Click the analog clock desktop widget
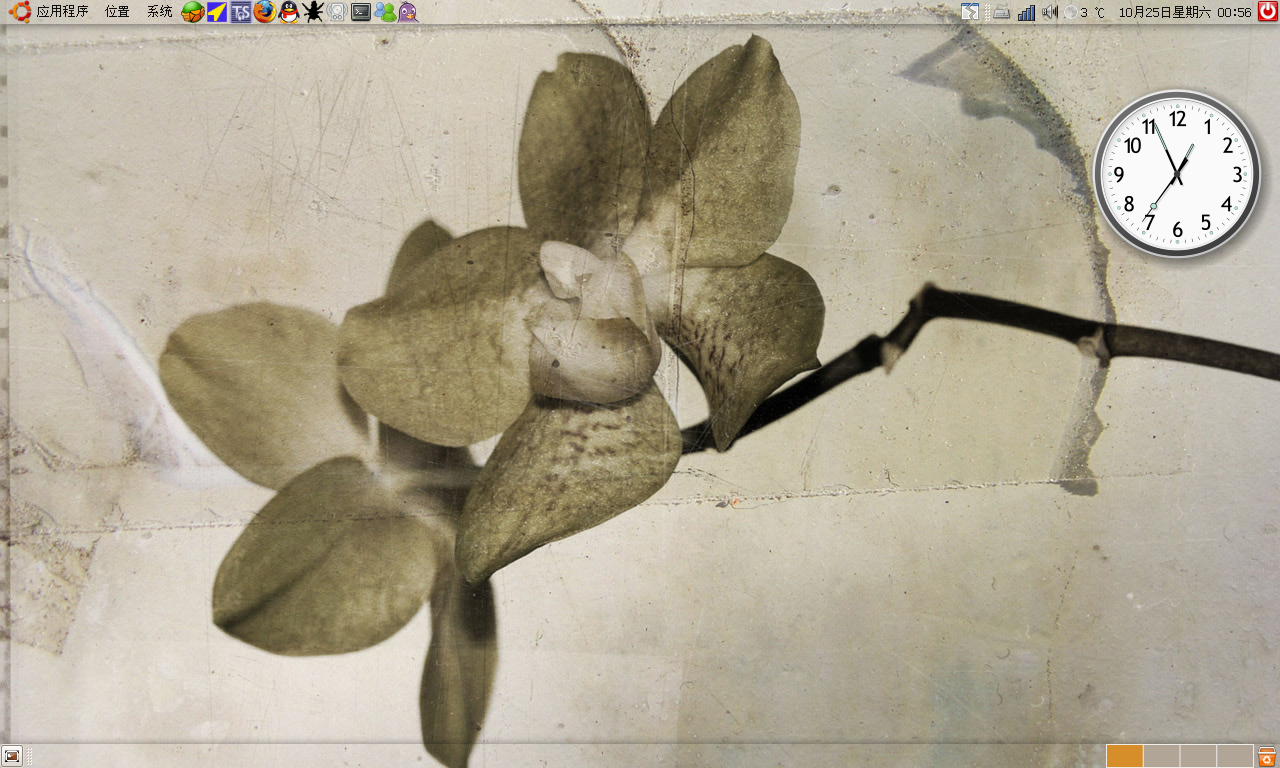 pyautogui.click(x=1177, y=174)
